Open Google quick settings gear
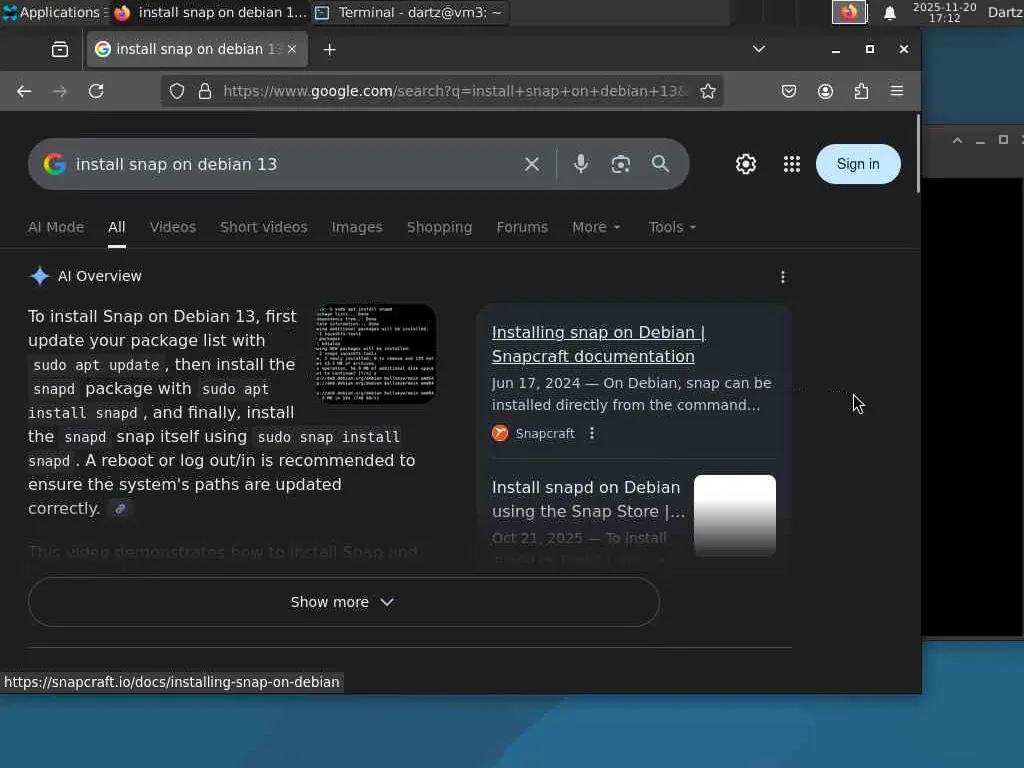This screenshot has height=768, width=1024. (746, 164)
